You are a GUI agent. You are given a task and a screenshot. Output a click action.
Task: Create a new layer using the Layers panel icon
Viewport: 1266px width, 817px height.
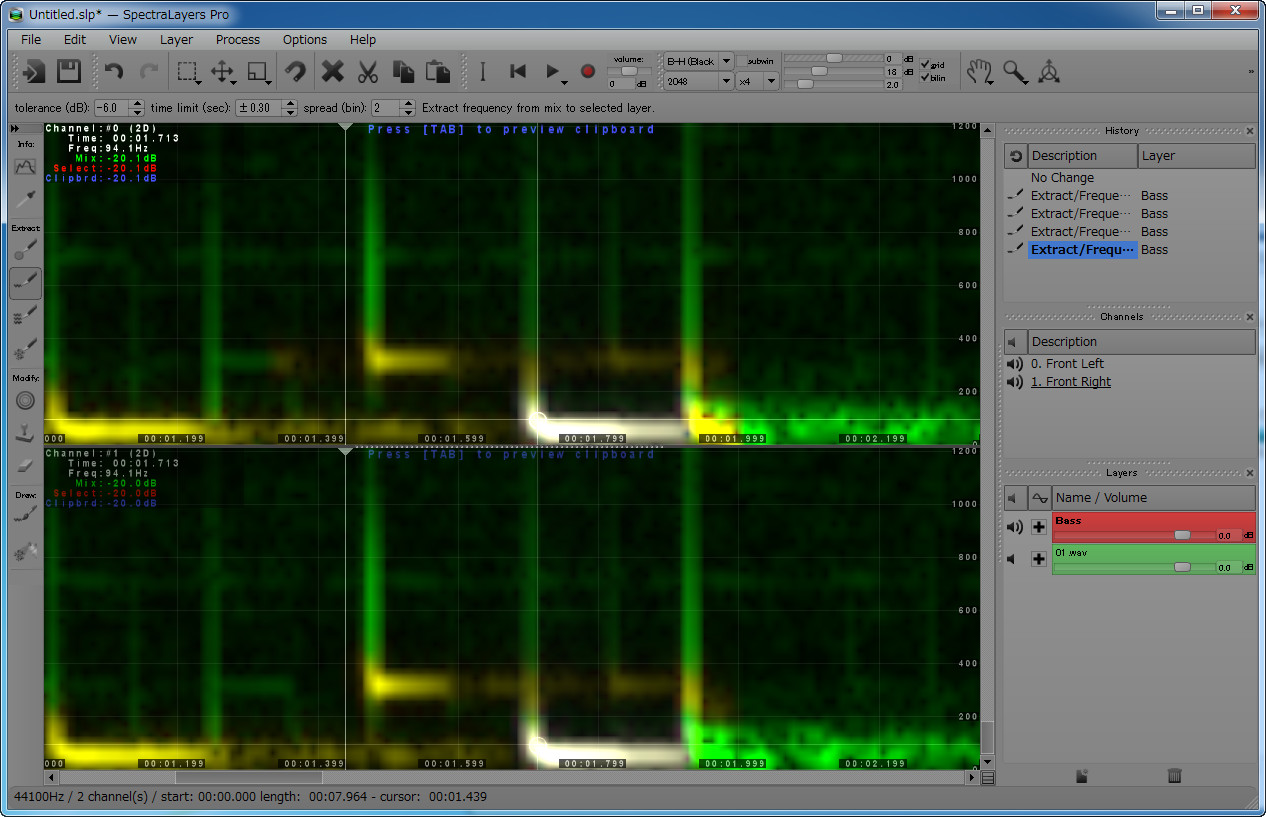(x=1082, y=775)
